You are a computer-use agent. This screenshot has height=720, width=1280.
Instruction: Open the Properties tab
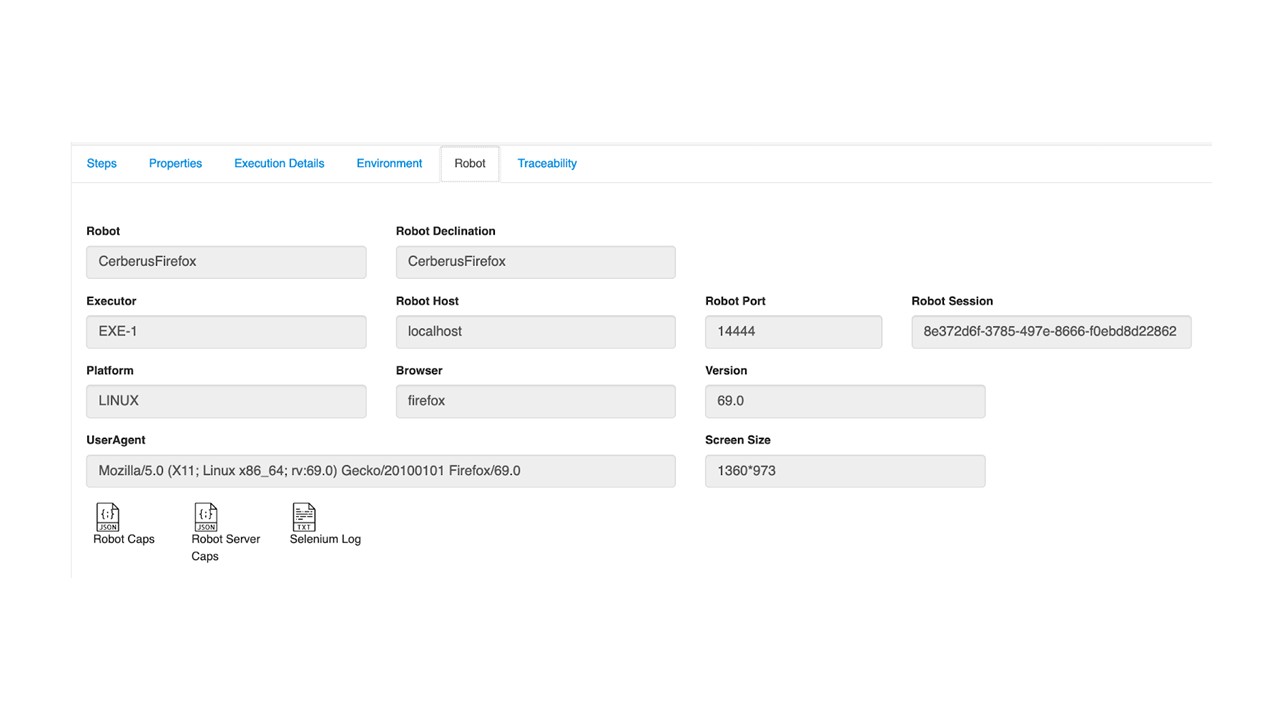click(x=175, y=164)
